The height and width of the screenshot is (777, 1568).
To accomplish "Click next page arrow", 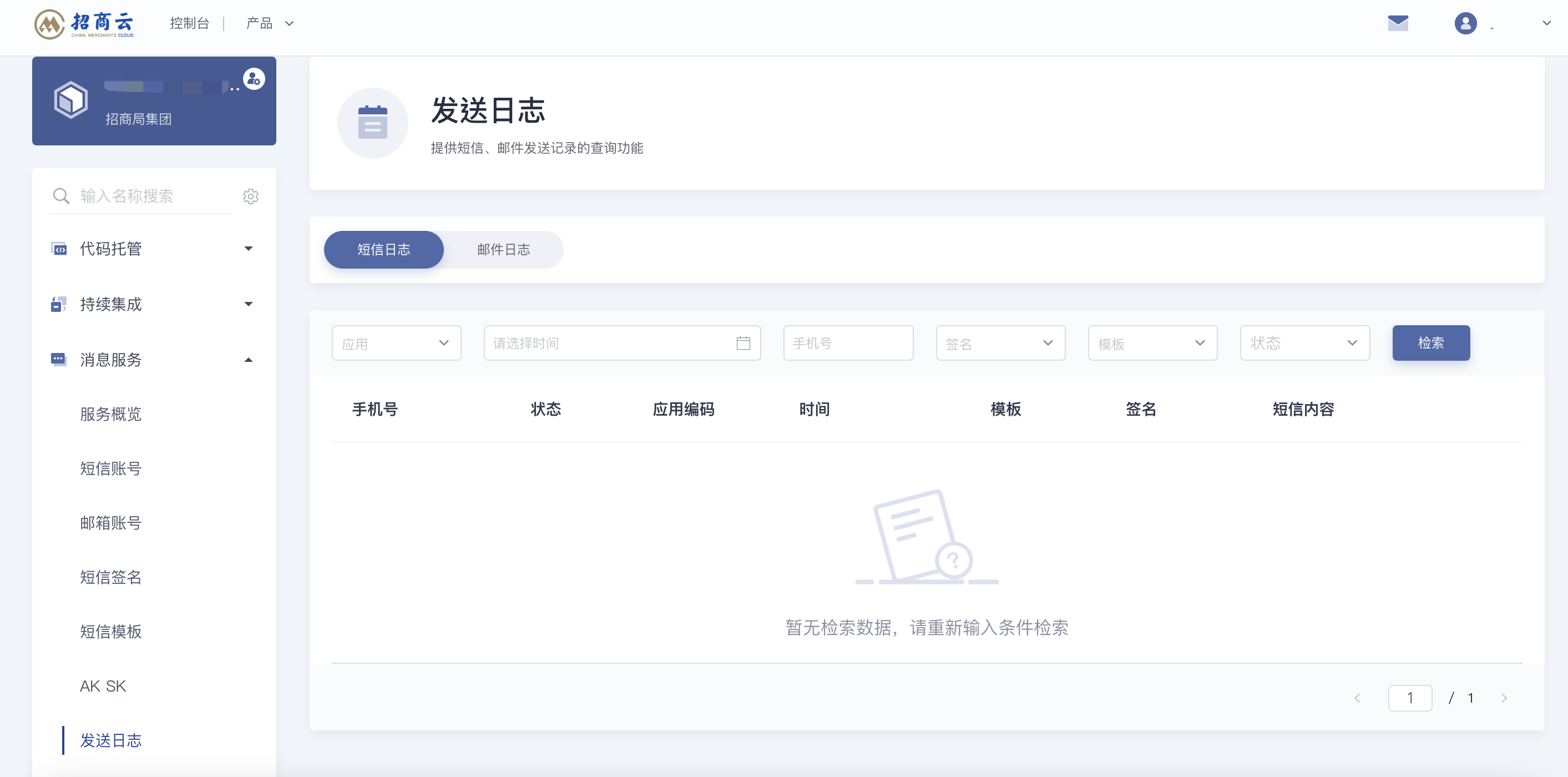I will (1504, 698).
